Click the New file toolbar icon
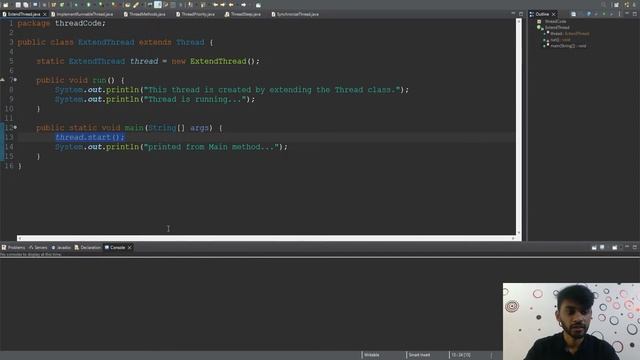Screen dimensions: 640x360 coord(6,5)
